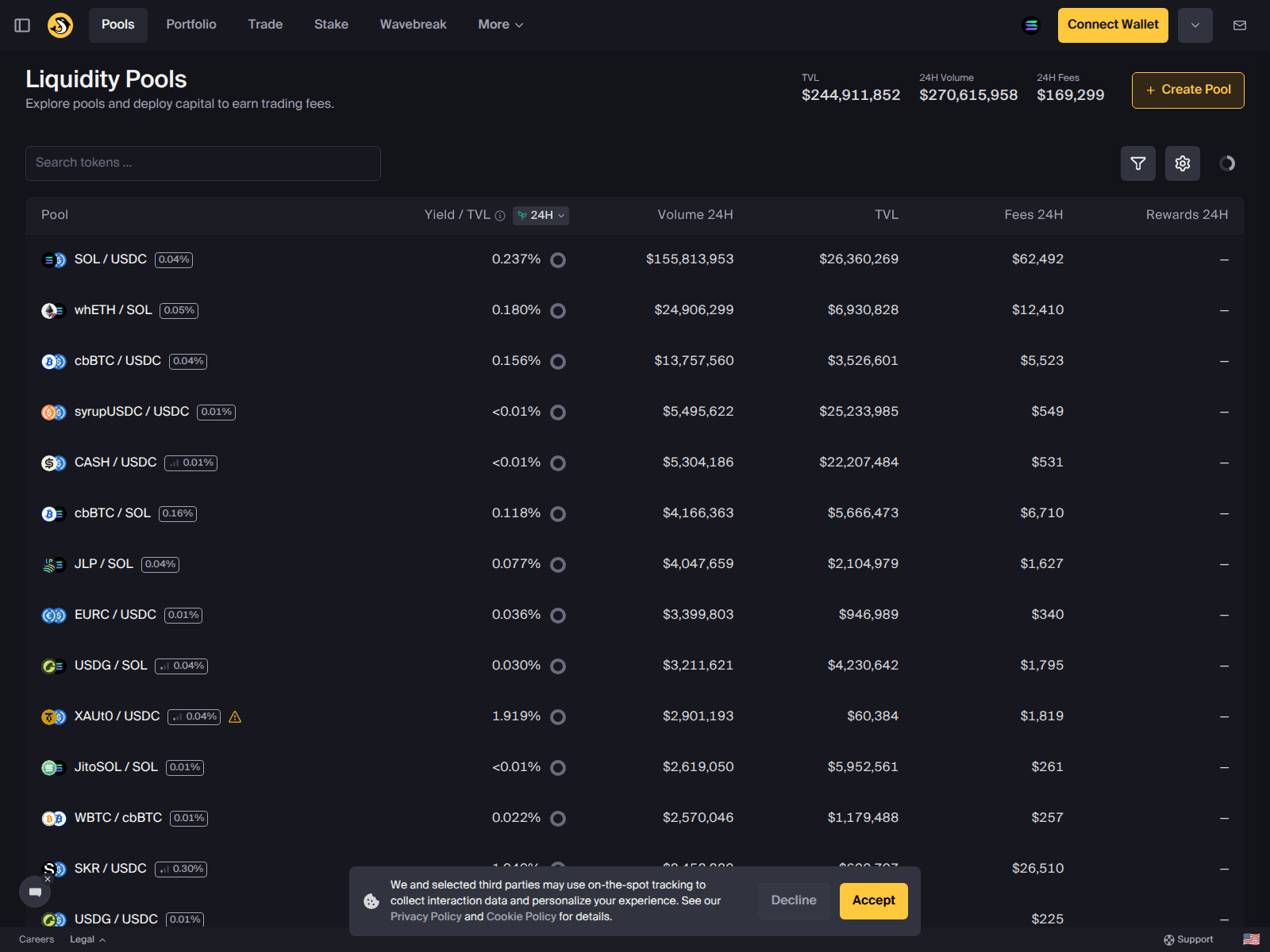This screenshot has height=952, width=1270.
Task: Click the Orca logo icon
Action: click(x=60, y=25)
